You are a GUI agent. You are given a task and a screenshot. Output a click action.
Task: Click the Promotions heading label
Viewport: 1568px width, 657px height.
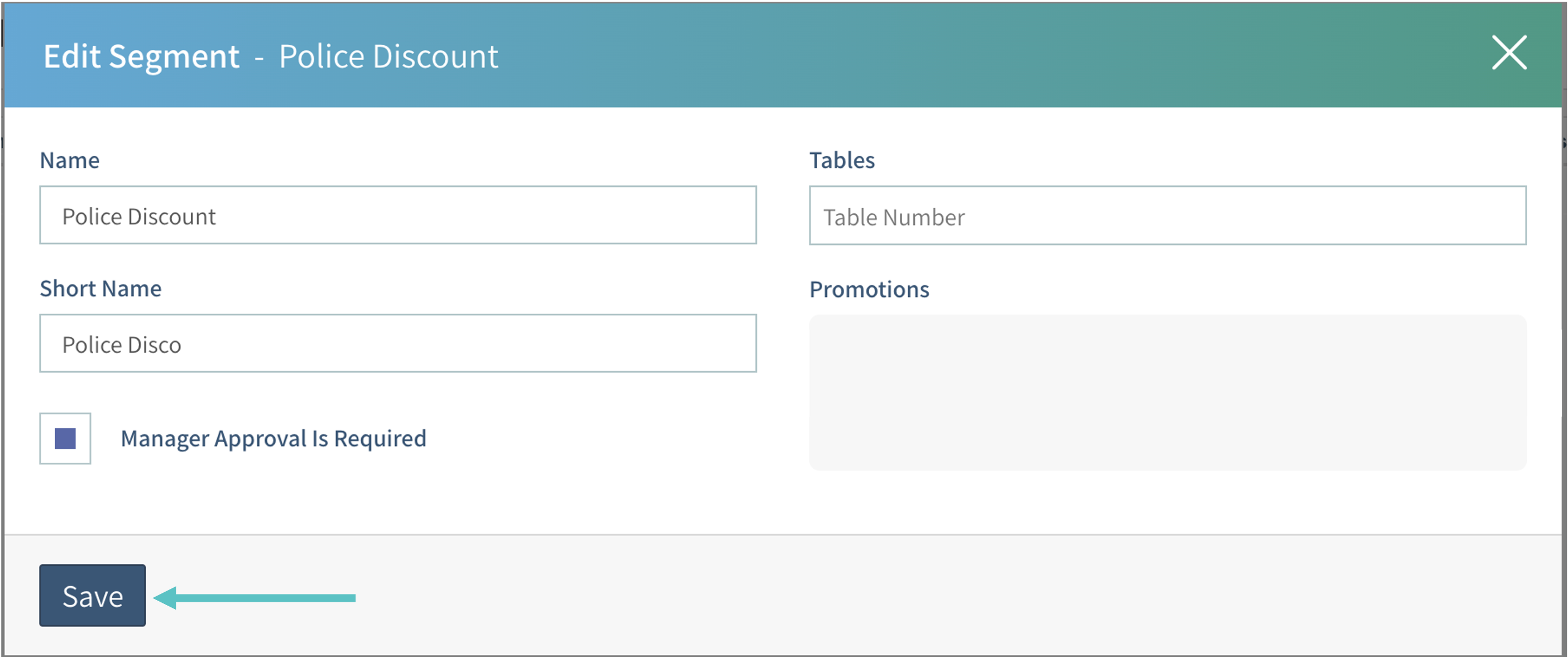(869, 289)
